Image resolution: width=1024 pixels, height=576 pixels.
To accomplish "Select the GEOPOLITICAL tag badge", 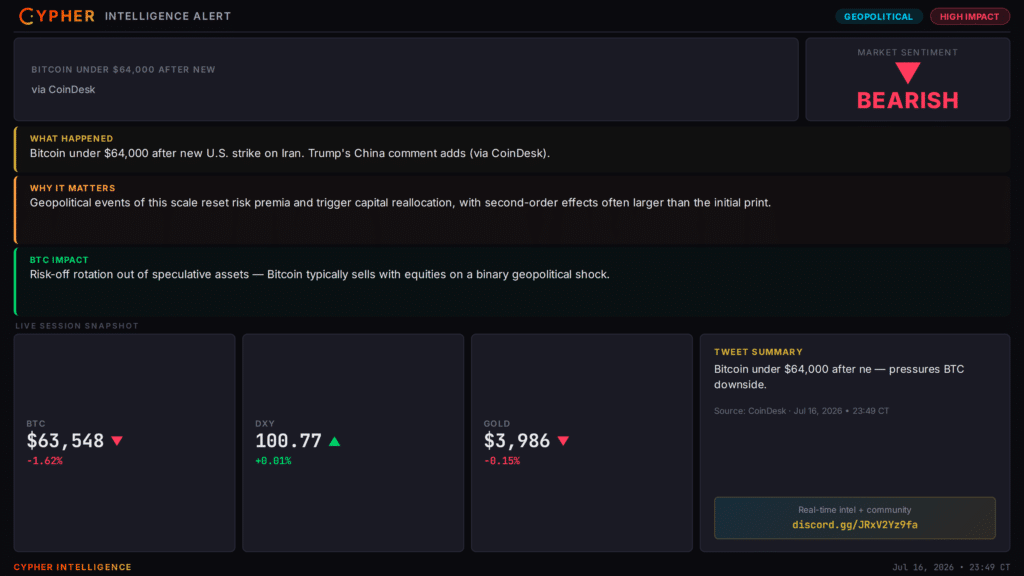I will (x=878, y=16).
